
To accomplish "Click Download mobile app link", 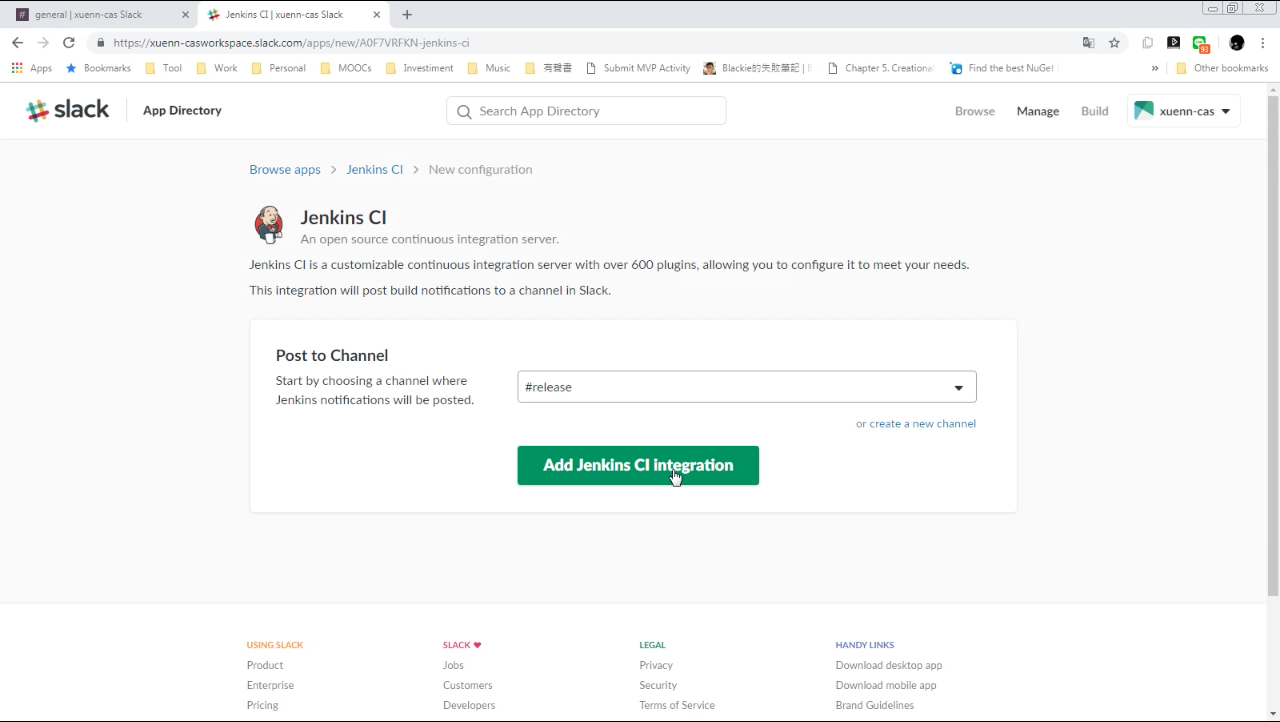I will 886,685.
